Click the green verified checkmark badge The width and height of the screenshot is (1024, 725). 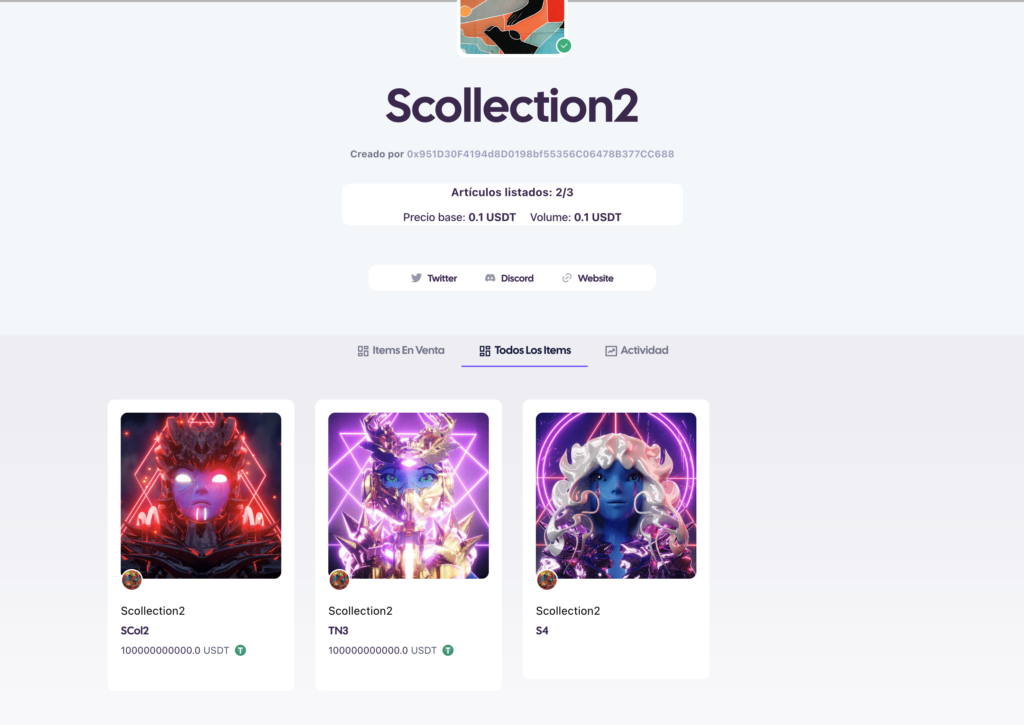click(x=564, y=46)
